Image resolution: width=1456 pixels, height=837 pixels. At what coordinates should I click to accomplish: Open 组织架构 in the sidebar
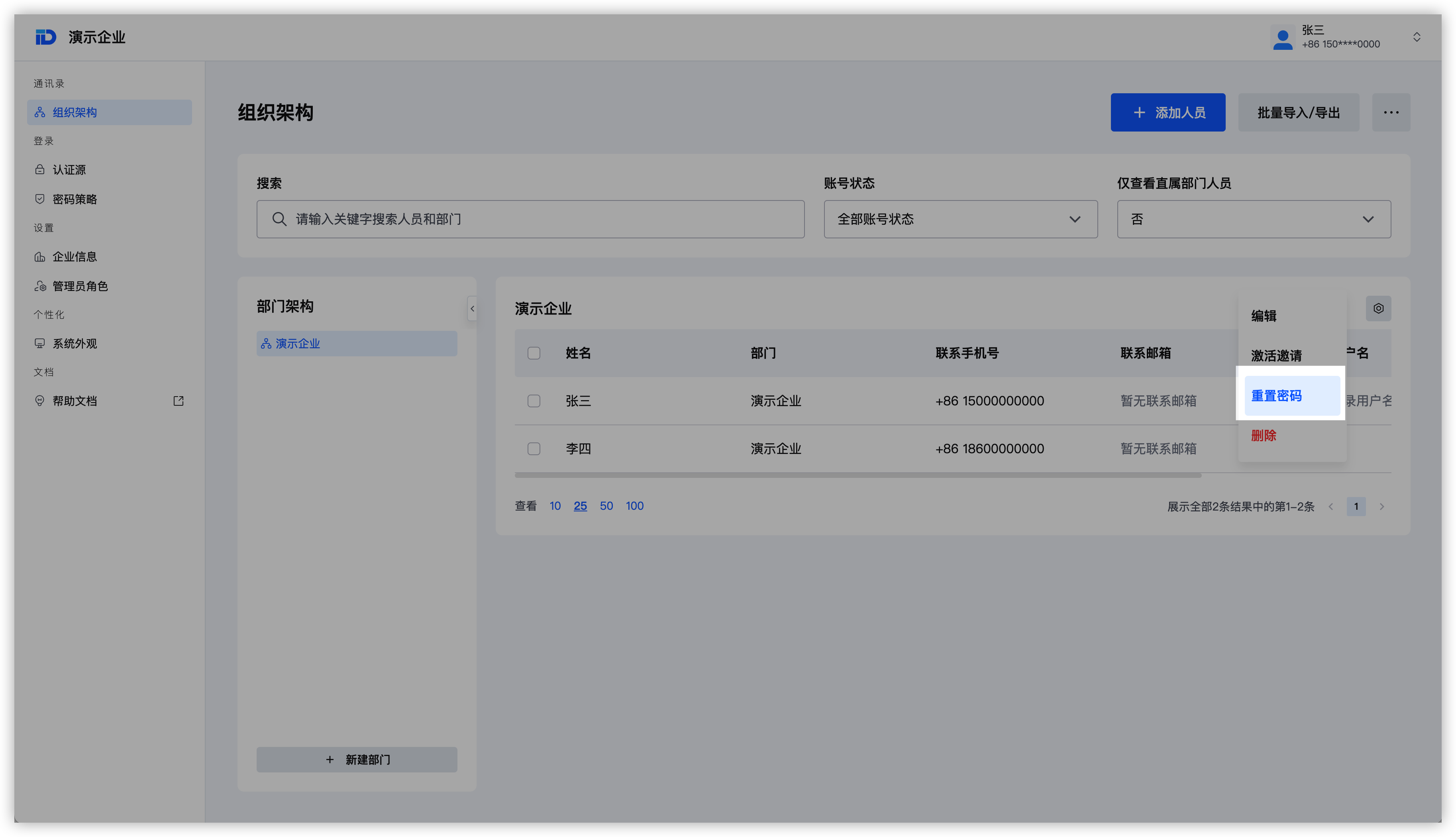109,112
